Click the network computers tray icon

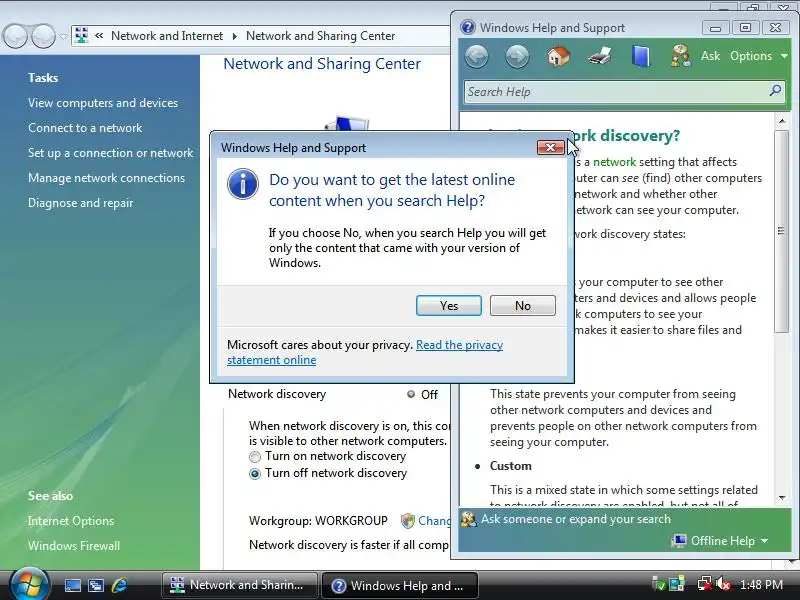click(x=677, y=584)
